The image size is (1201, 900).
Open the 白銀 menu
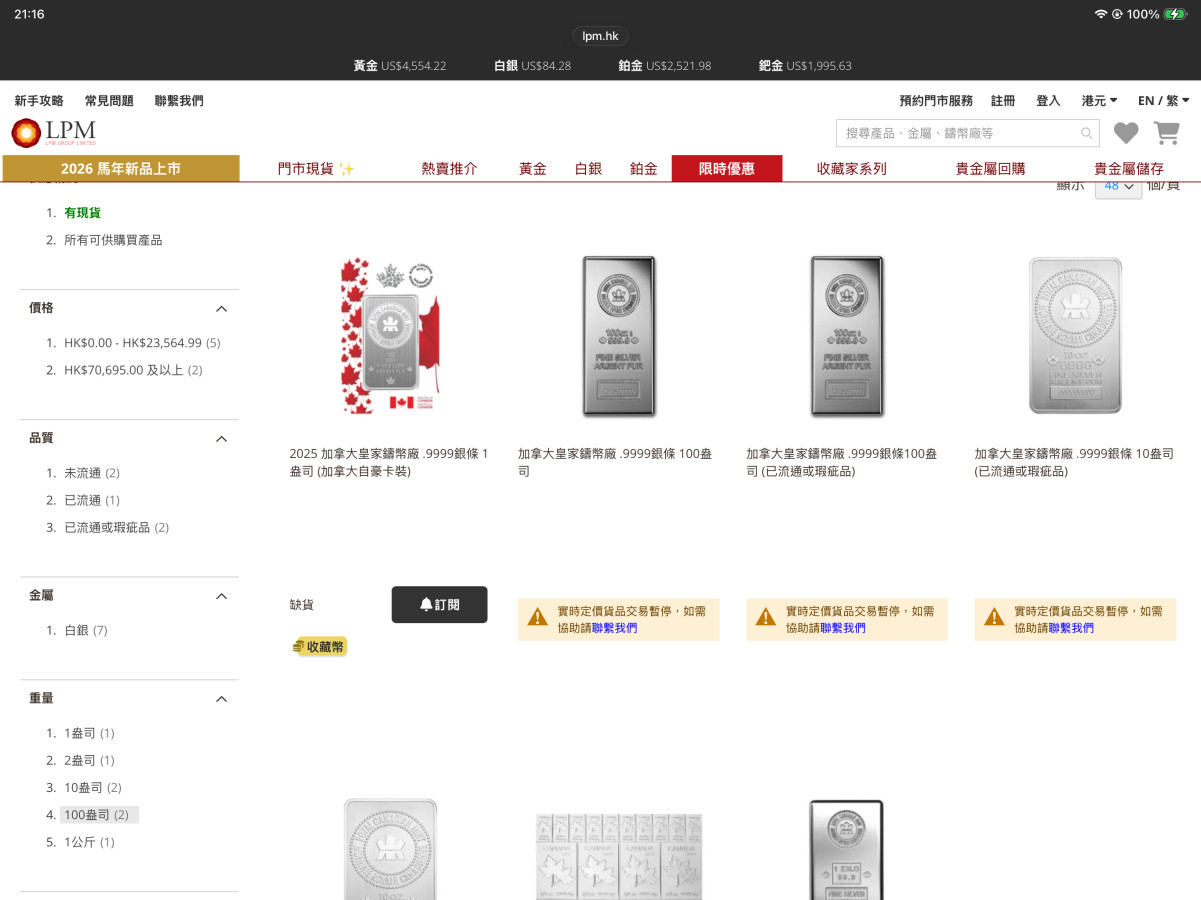click(588, 169)
